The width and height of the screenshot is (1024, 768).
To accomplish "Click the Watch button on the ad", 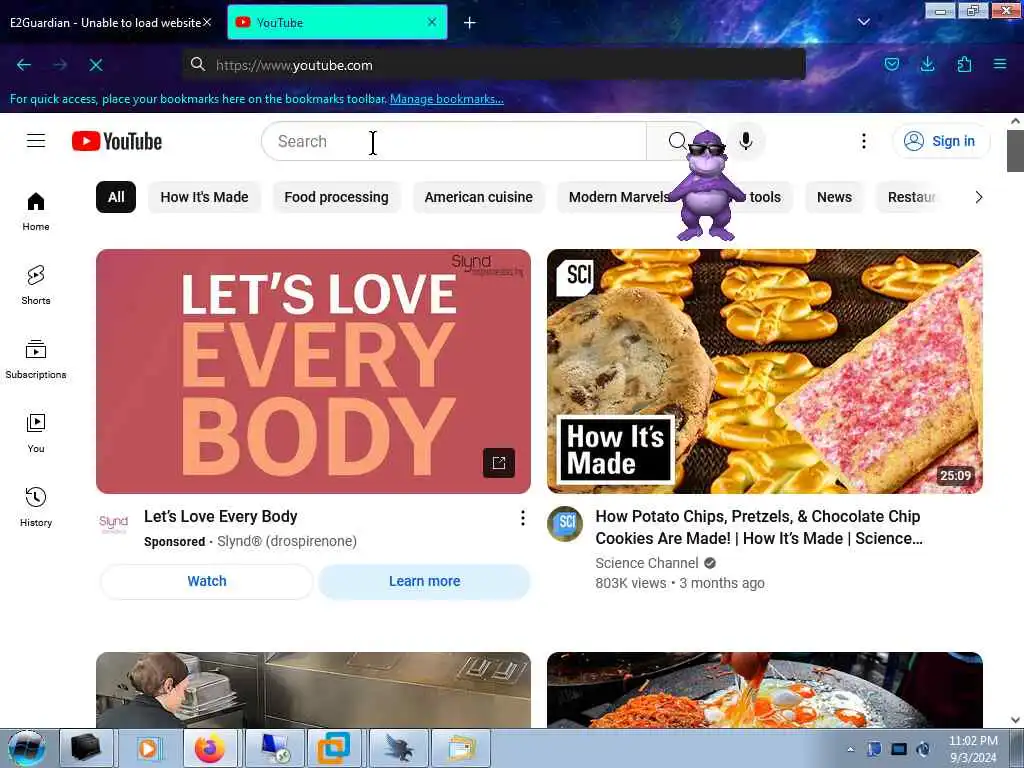I will click(x=207, y=581).
